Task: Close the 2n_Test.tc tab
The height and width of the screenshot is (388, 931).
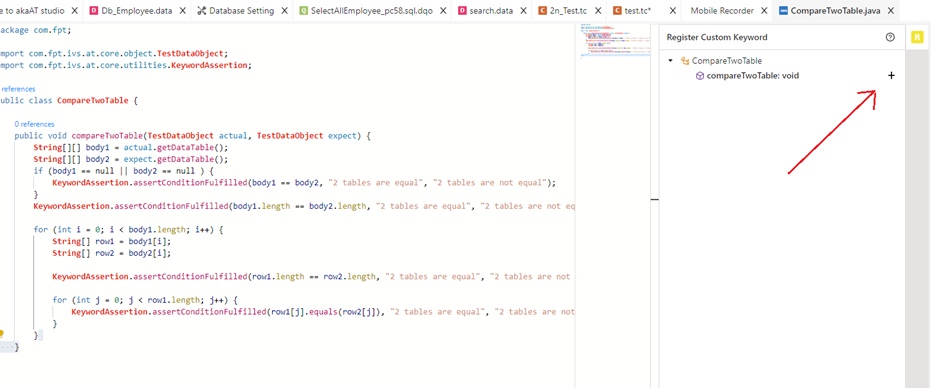Action: 598,11
